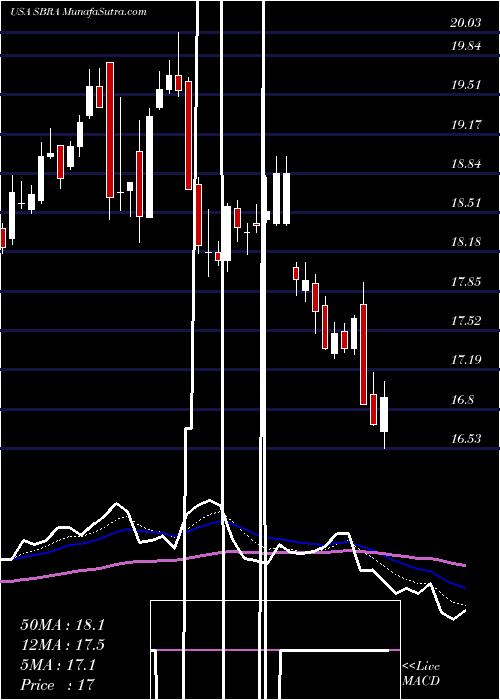Screen dimensions: 500x700
Task: Click the 17.52 price level label
Action: click(466, 321)
